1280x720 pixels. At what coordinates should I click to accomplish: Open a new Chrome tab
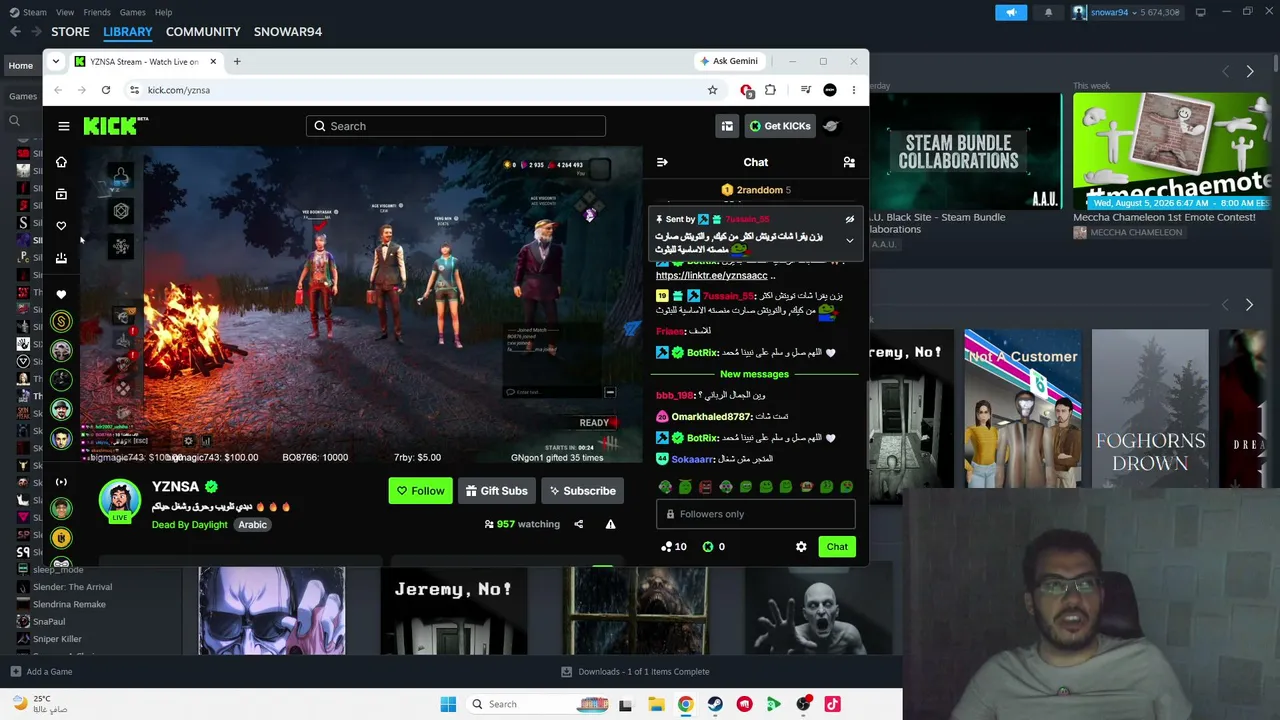pos(237,62)
